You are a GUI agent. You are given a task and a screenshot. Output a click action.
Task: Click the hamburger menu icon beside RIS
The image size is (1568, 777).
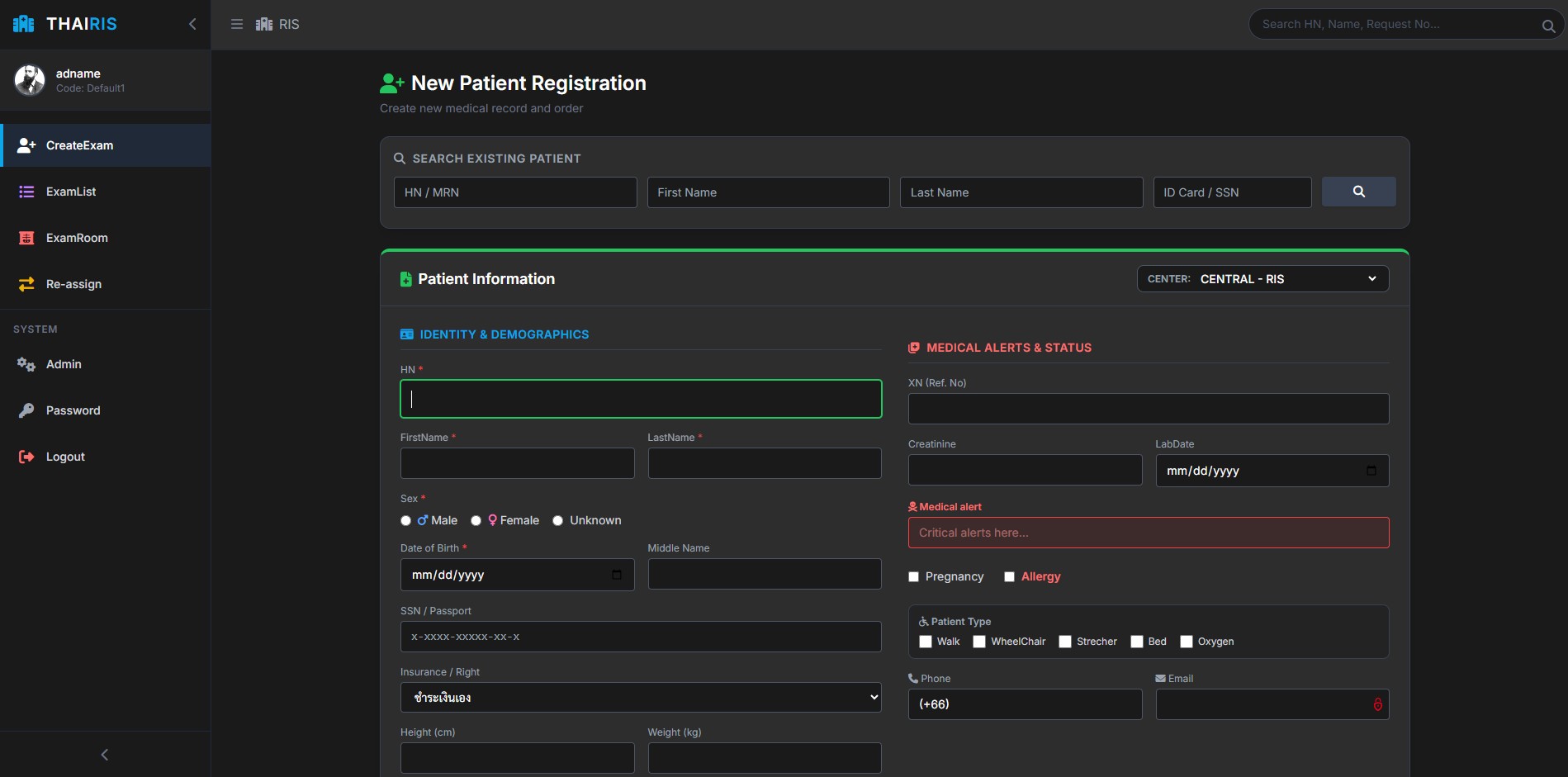click(x=237, y=25)
